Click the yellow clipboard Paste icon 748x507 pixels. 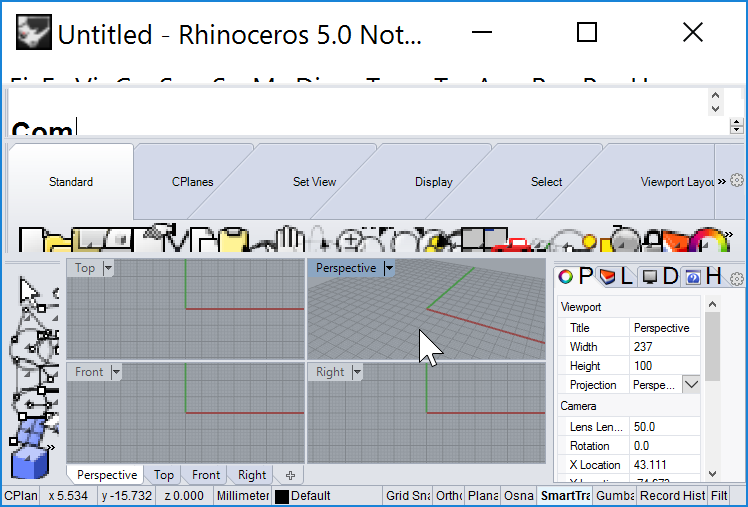coord(233,240)
